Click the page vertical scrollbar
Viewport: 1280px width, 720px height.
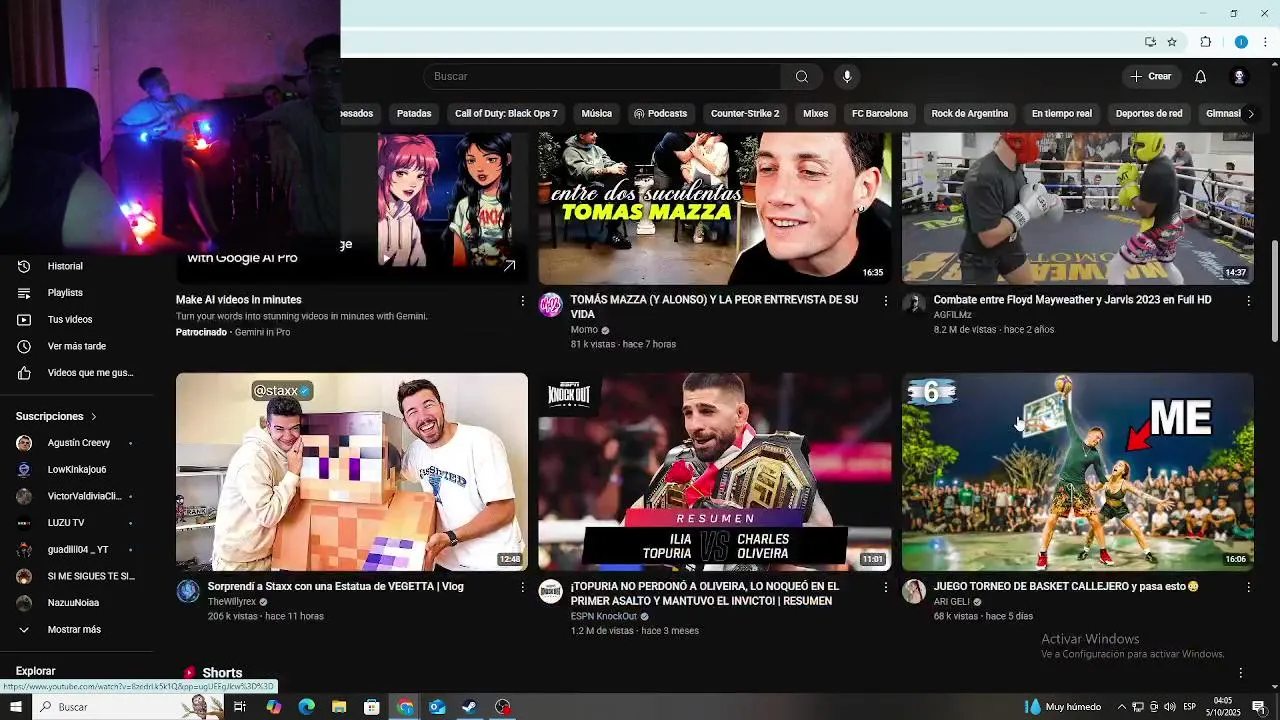coord(1274,290)
